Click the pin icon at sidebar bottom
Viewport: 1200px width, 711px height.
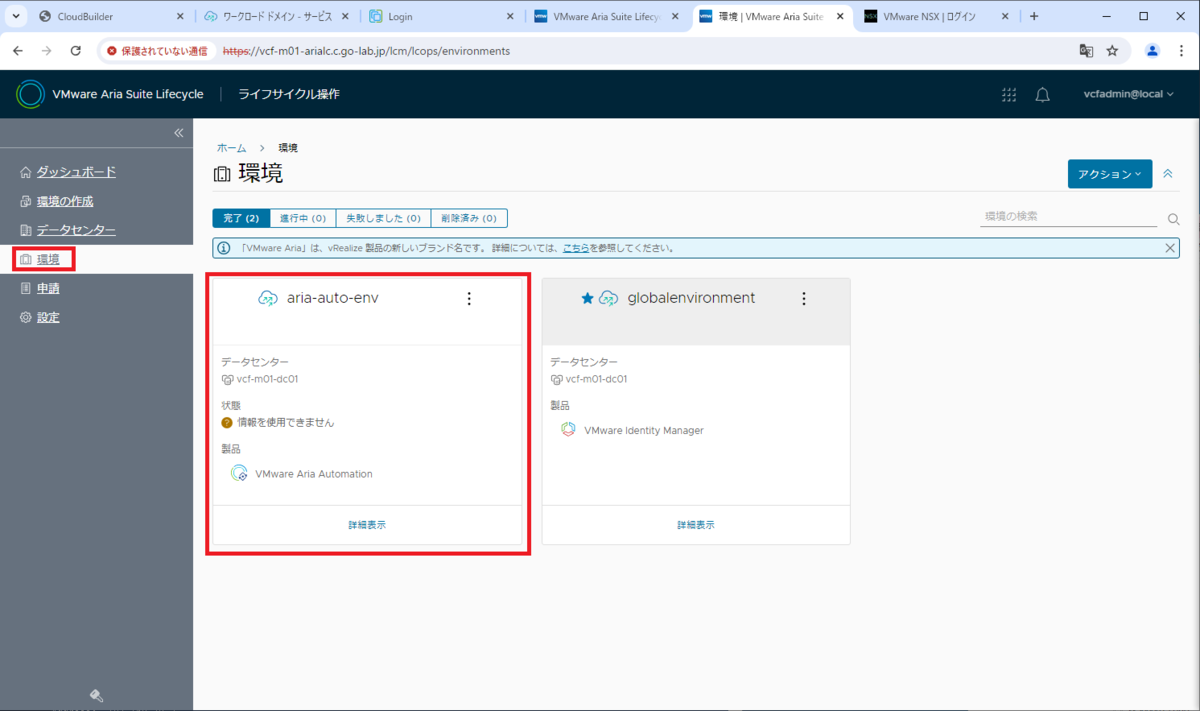click(x=96, y=696)
